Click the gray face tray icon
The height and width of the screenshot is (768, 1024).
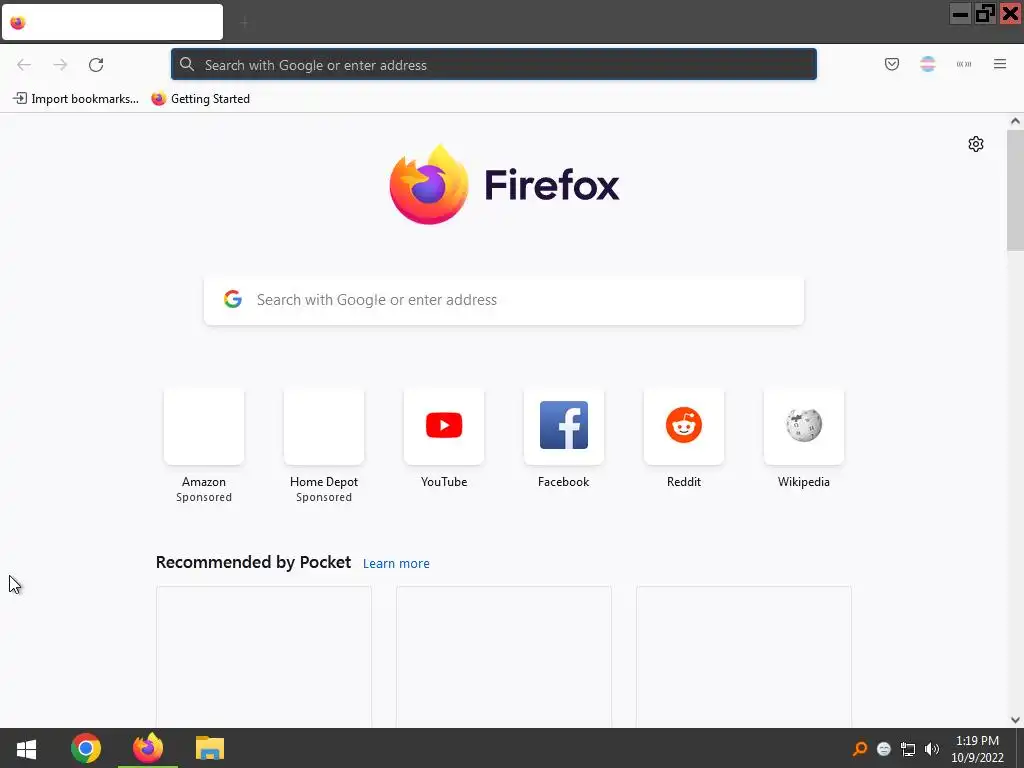pyautogui.click(x=884, y=748)
